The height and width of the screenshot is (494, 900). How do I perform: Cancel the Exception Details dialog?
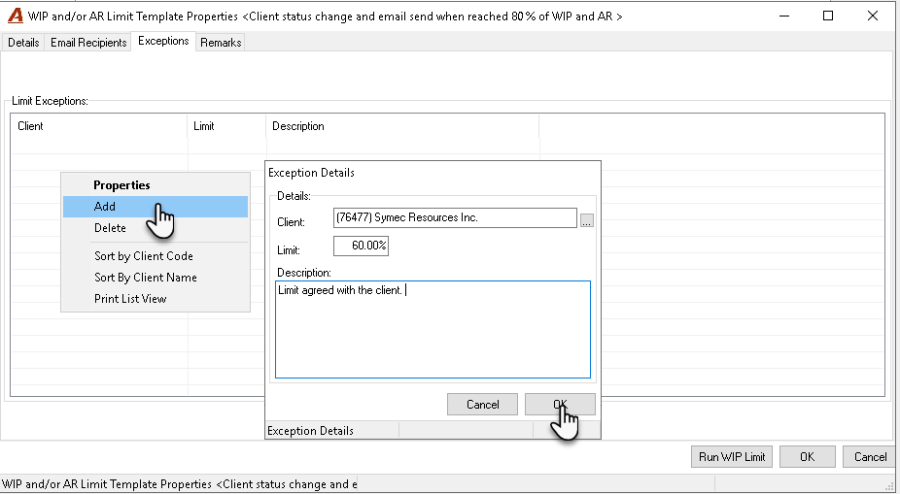click(482, 404)
